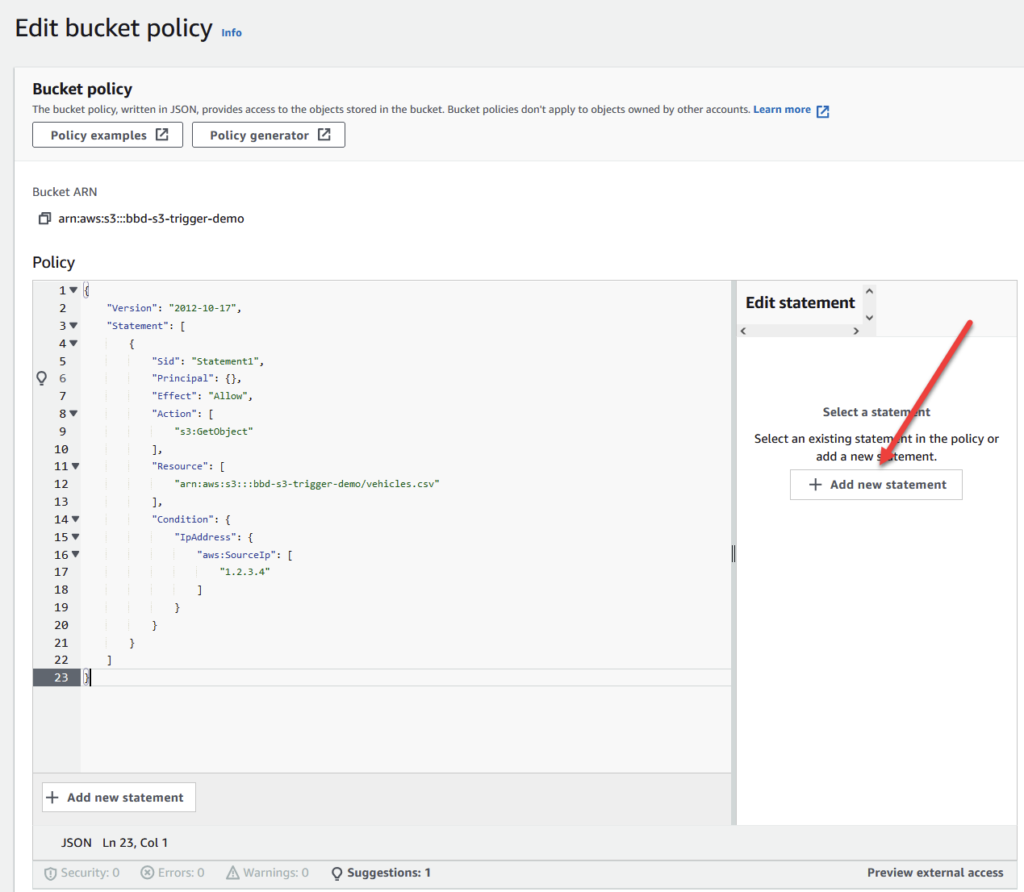This screenshot has width=1024, height=892.
Task: Collapse the Statement array at line 3
Action: click(73, 326)
